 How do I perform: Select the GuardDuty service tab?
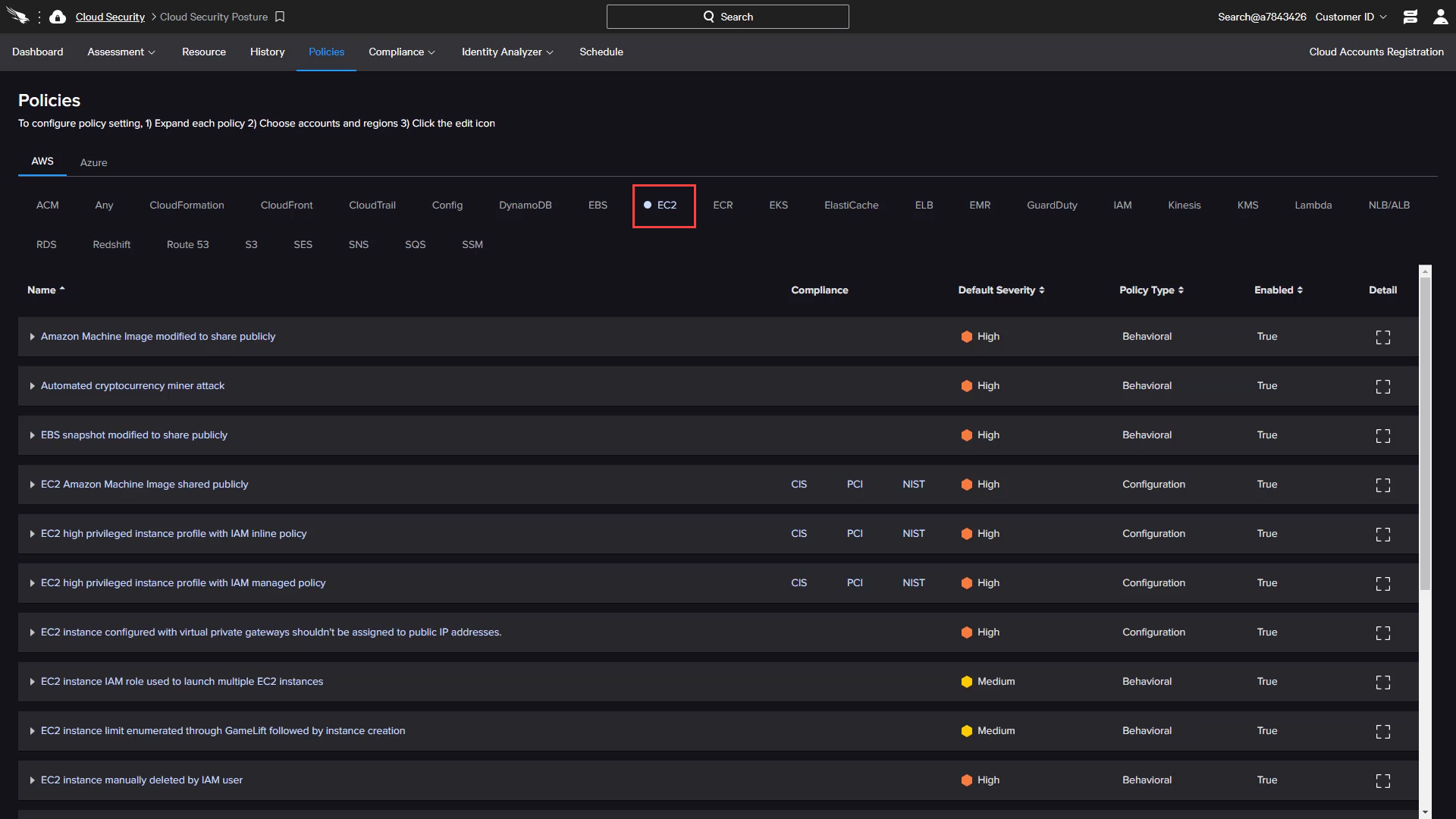(1051, 204)
